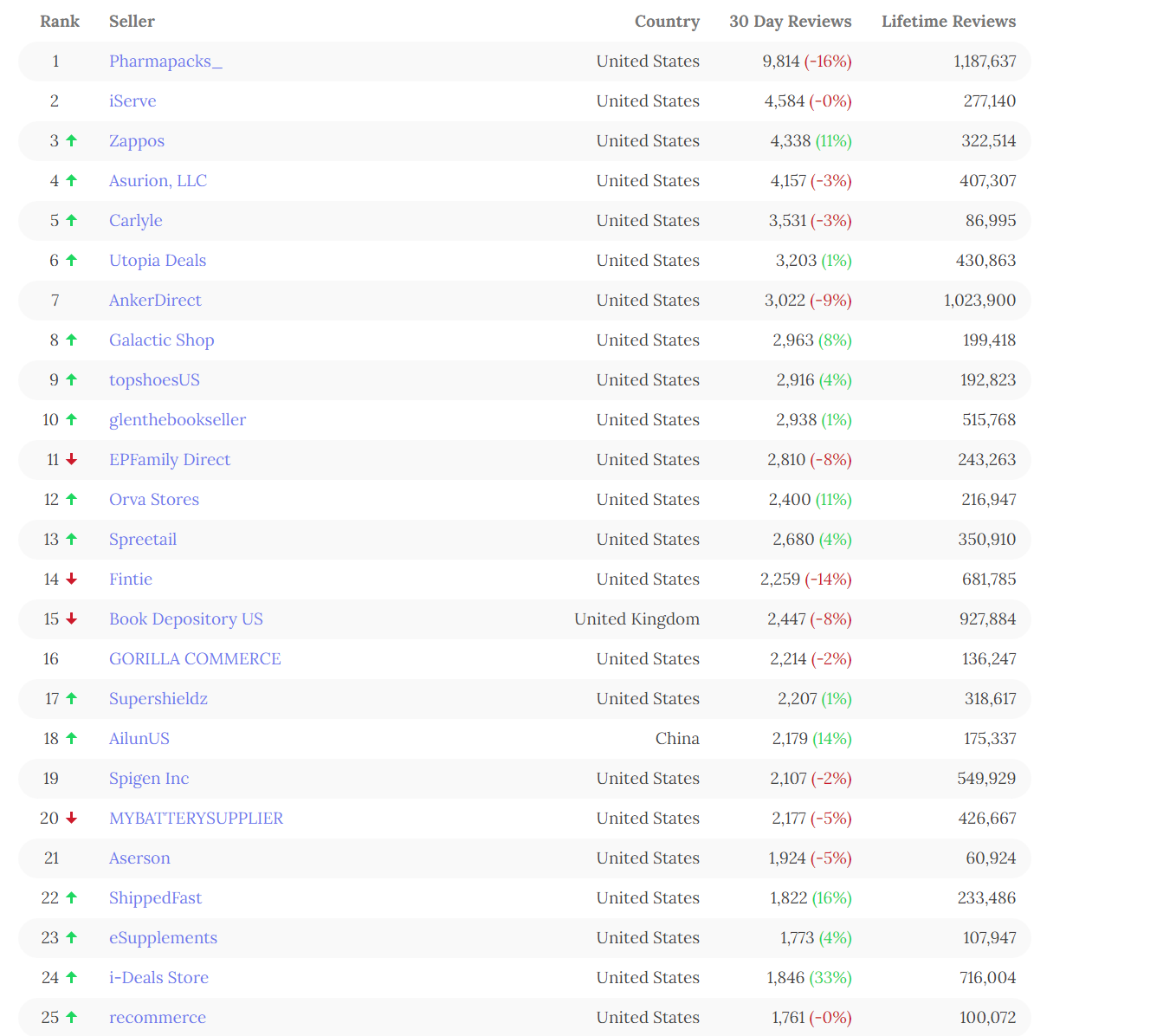This screenshot has width=1176, height=1036.
Task: Open Fintie seller link
Action: 131,580
